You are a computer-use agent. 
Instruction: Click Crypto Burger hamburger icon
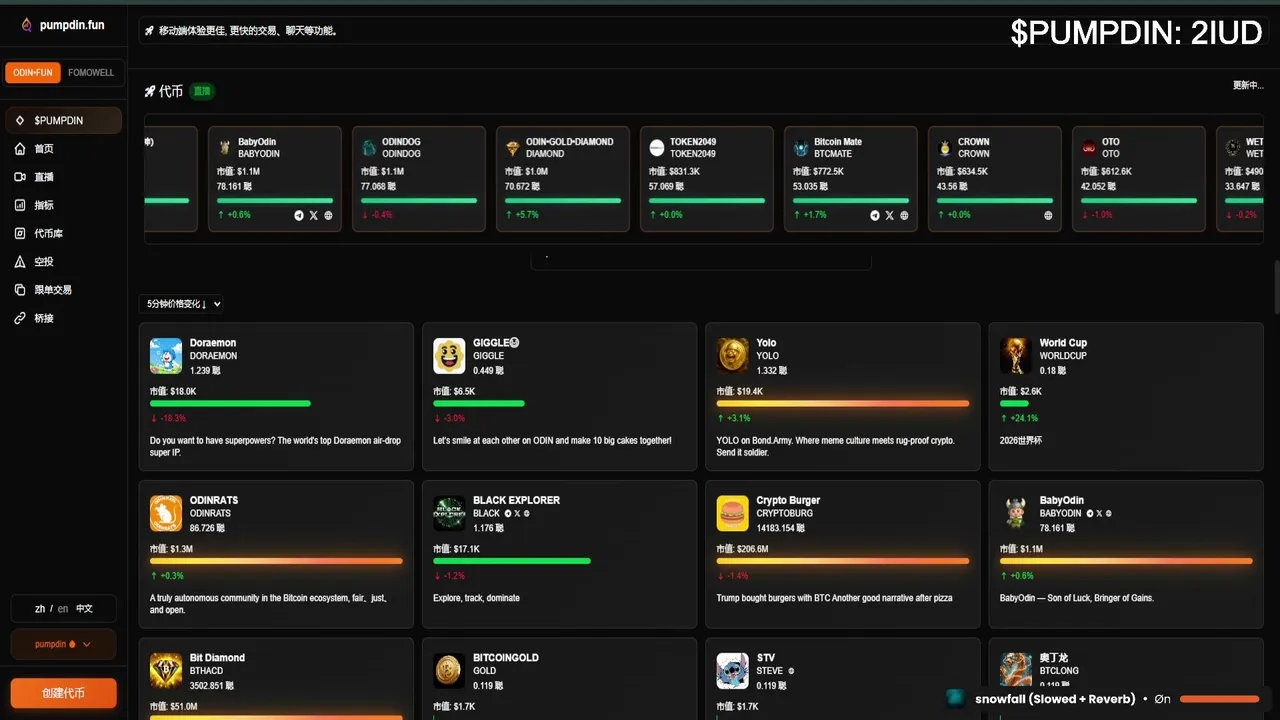point(733,513)
